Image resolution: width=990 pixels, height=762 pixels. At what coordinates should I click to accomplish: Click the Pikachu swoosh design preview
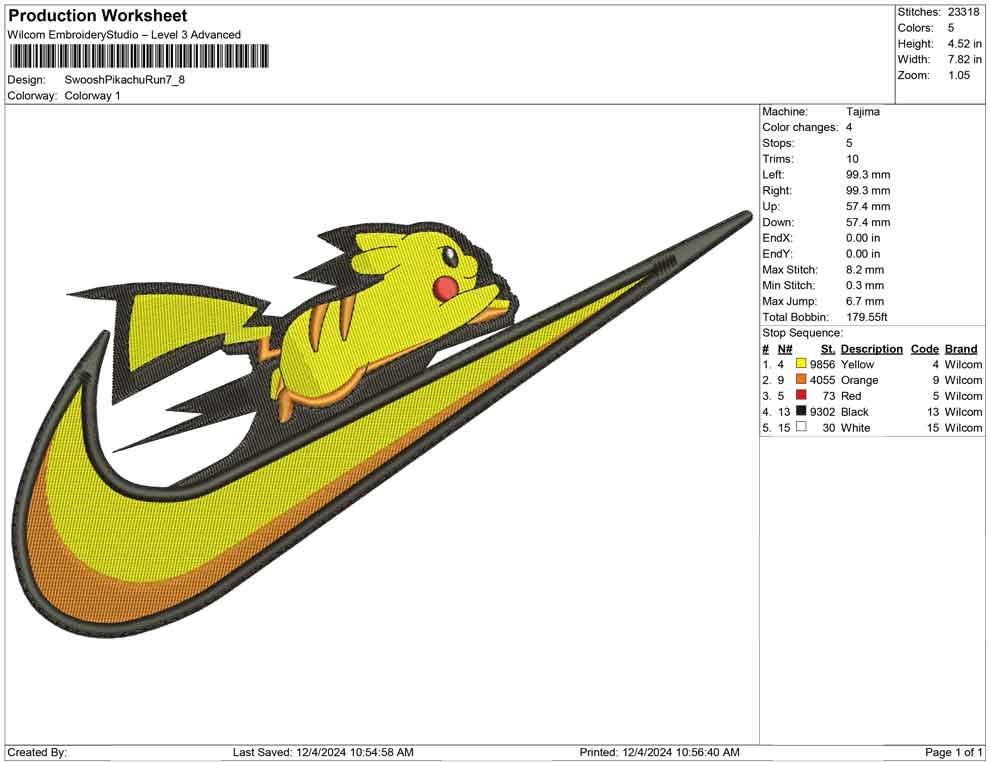coord(383,424)
